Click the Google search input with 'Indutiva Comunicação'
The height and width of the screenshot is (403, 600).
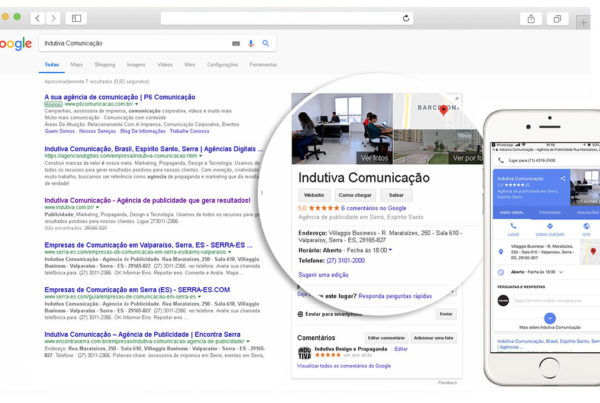tap(136, 43)
